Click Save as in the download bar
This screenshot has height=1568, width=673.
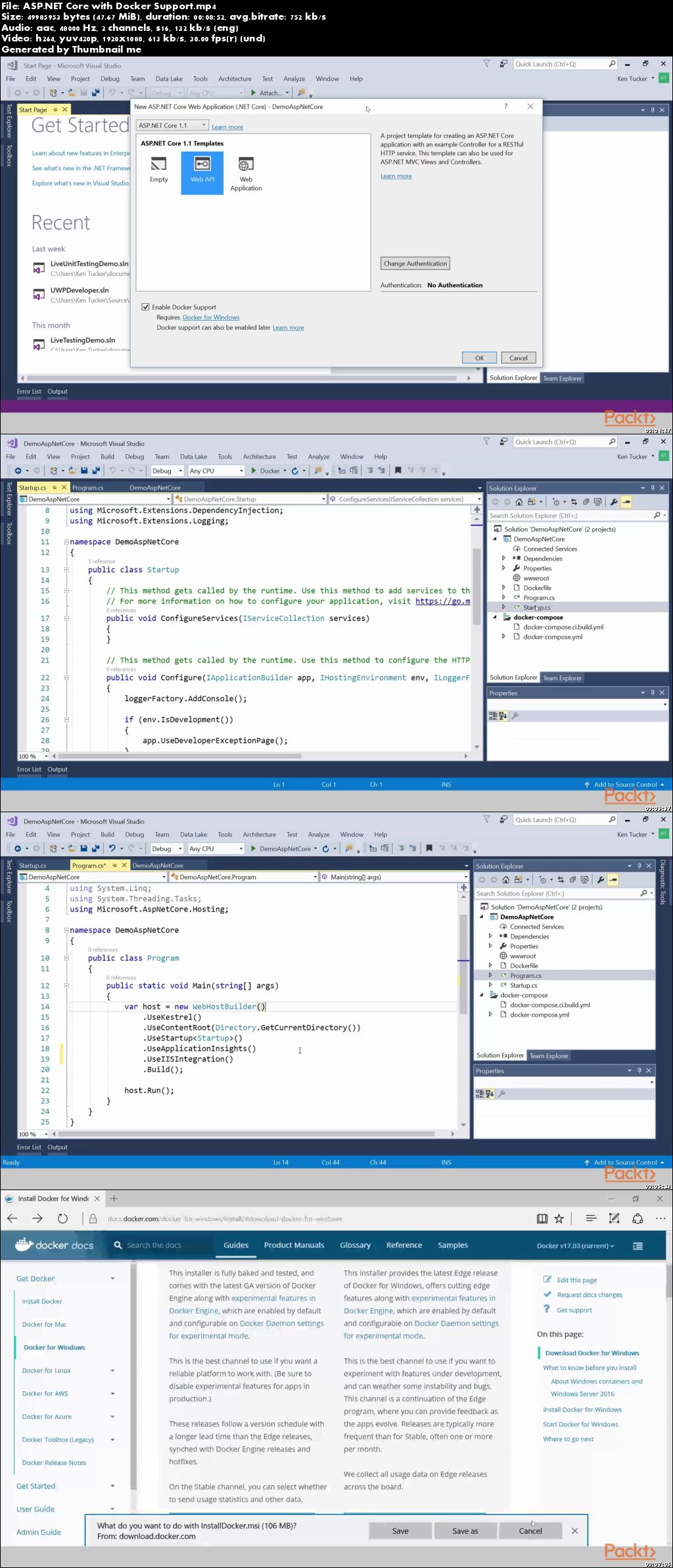[x=465, y=1531]
